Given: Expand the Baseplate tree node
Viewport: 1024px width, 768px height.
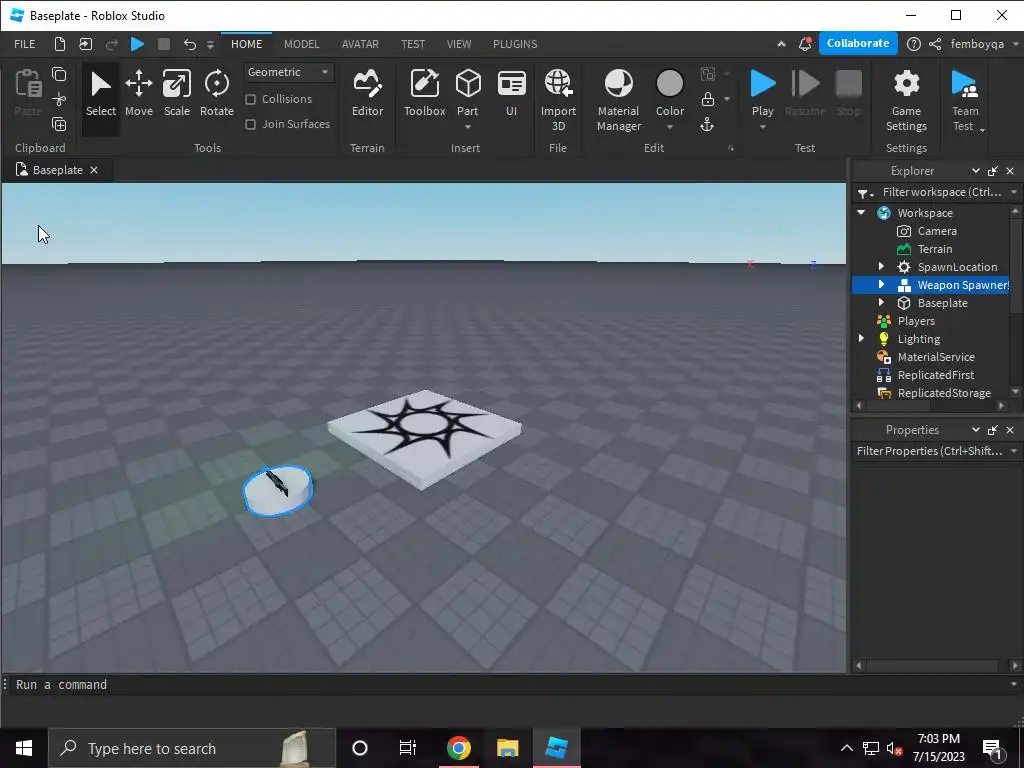Looking at the screenshot, I should point(881,302).
